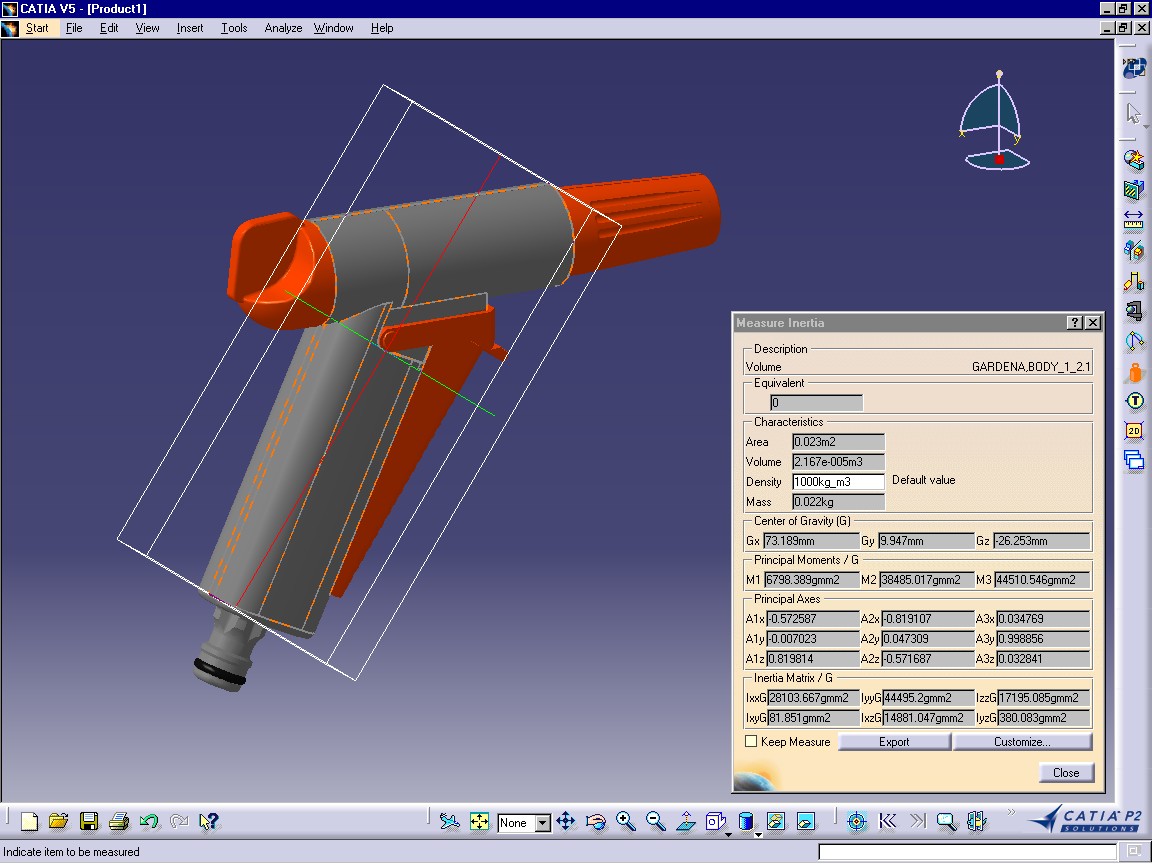This screenshot has height=864, width=1152.
Task: Activate the Pan view tool
Action: point(565,822)
